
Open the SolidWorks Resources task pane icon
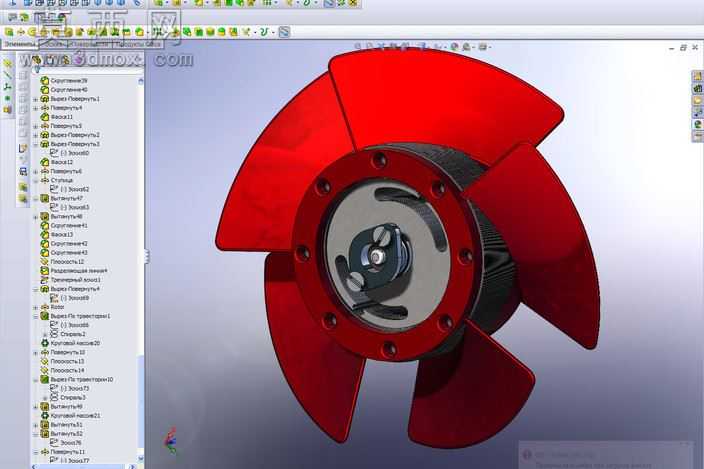697,76
